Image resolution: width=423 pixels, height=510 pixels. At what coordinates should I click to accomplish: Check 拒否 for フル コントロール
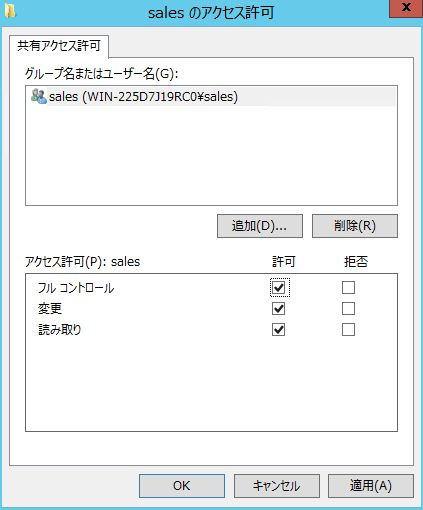348,287
